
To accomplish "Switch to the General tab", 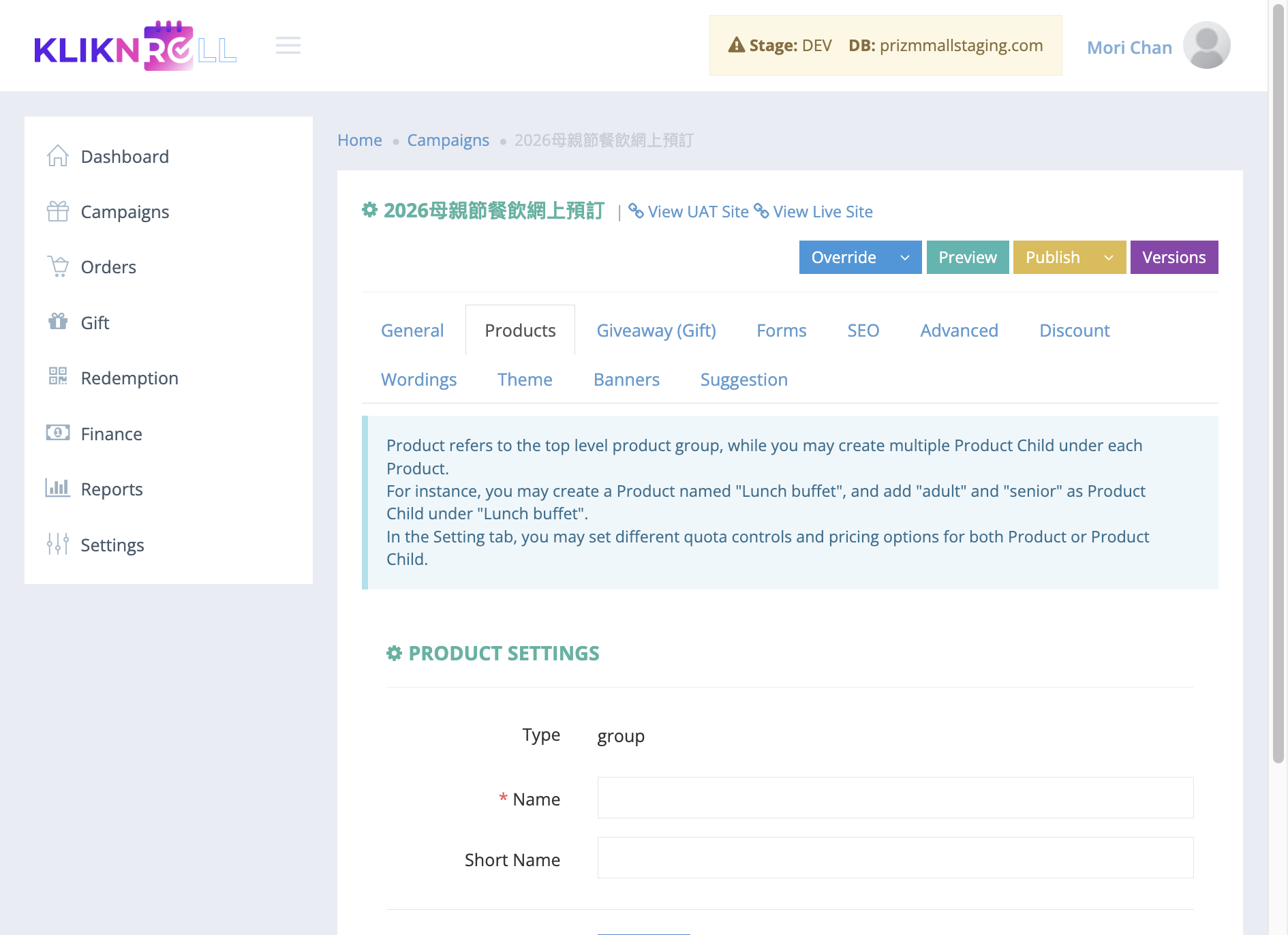I will [x=412, y=331].
